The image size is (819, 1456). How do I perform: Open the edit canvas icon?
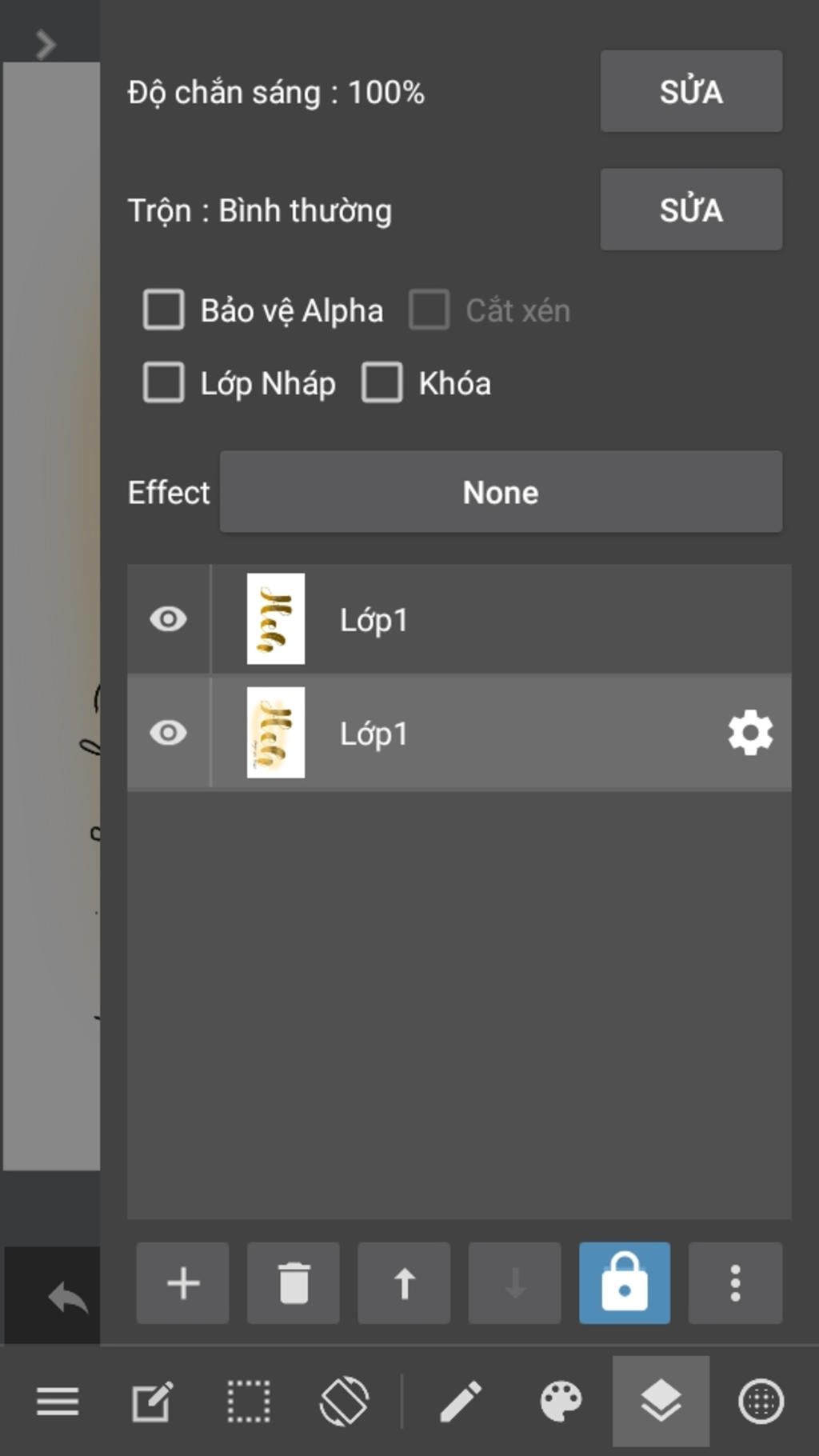pyautogui.click(x=152, y=1402)
